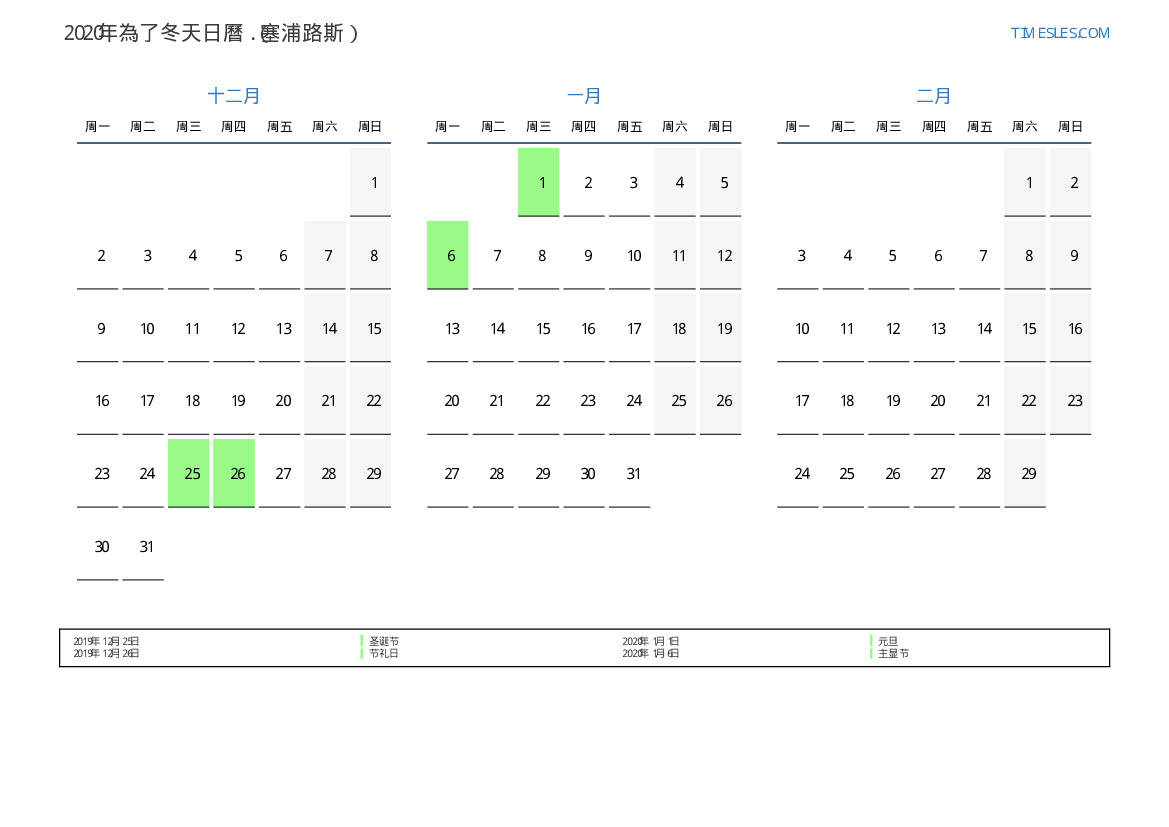Click the 周日 header under 二月
The width and height of the screenshot is (1169, 827).
[x=1070, y=127]
